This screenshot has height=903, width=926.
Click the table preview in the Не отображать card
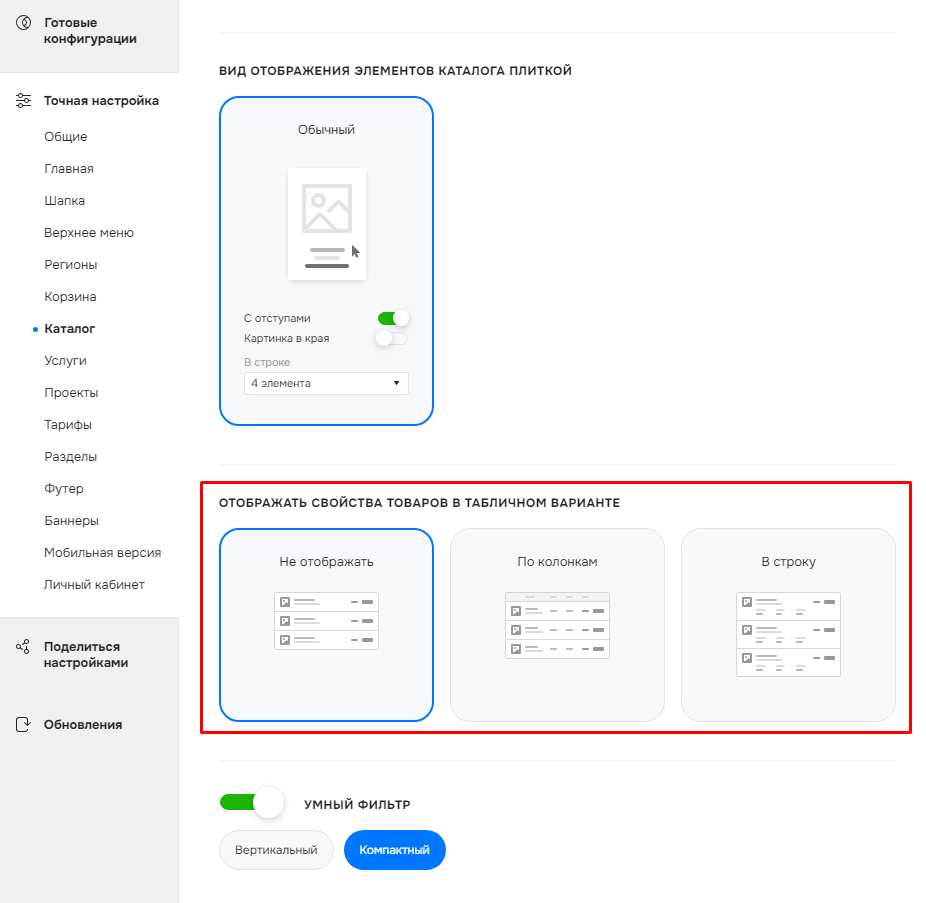tap(327, 621)
